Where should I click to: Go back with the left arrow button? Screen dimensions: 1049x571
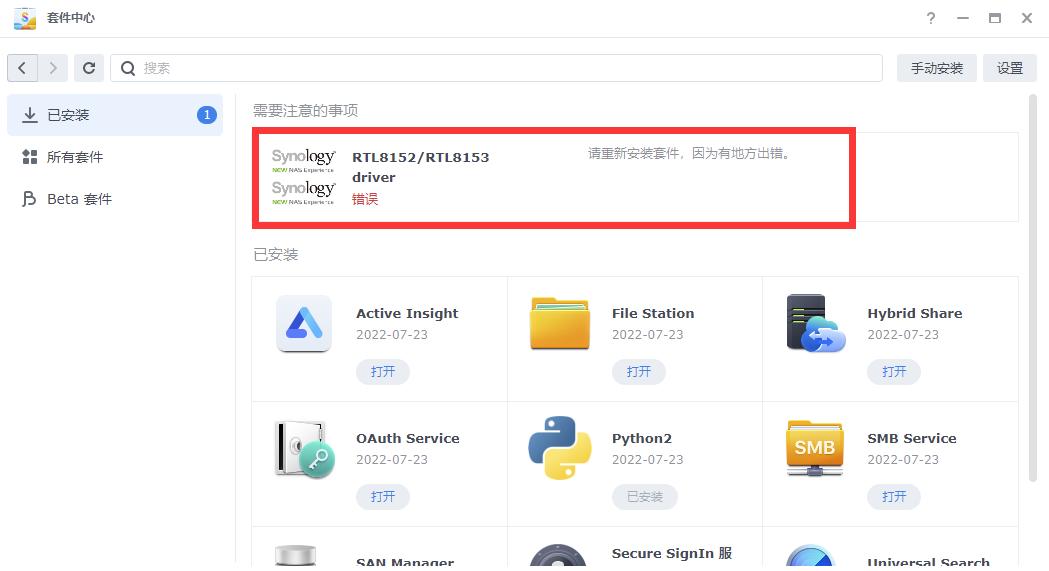click(22, 68)
